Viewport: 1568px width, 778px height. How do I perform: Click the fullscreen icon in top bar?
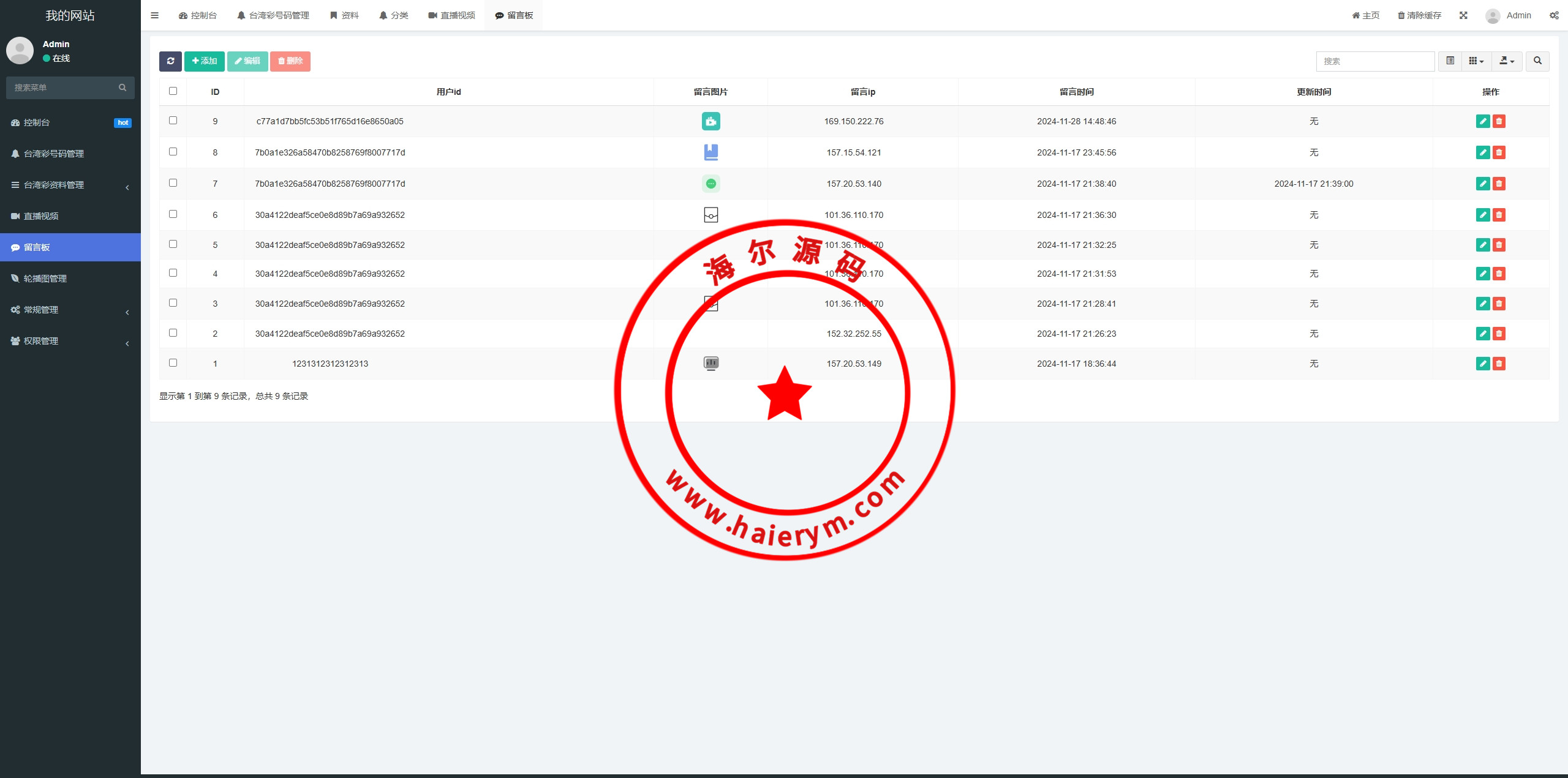[1463, 15]
